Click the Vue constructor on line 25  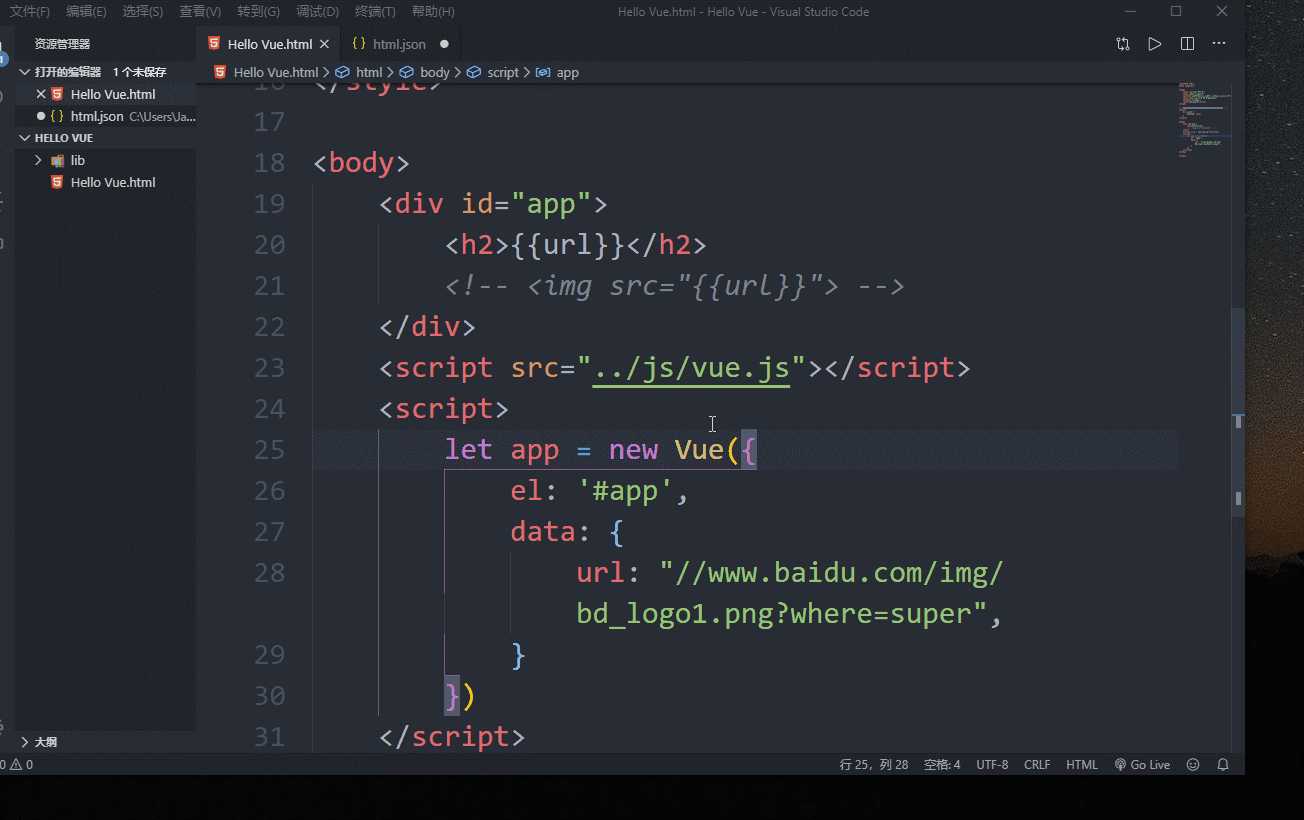pos(699,450)
